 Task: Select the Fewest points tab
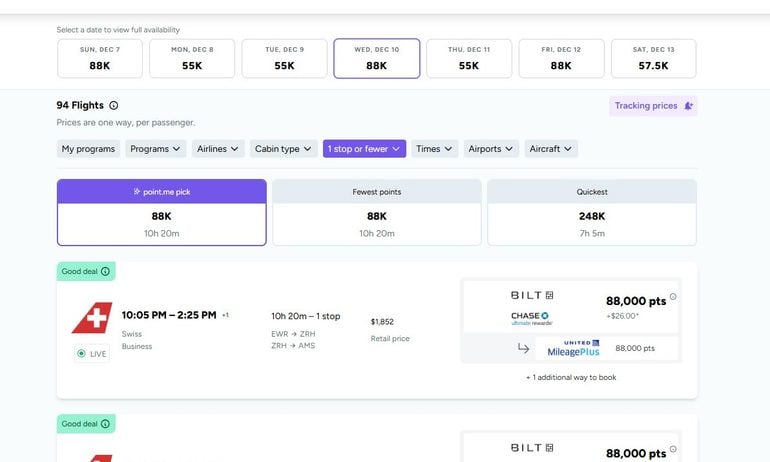click(377, 212)
